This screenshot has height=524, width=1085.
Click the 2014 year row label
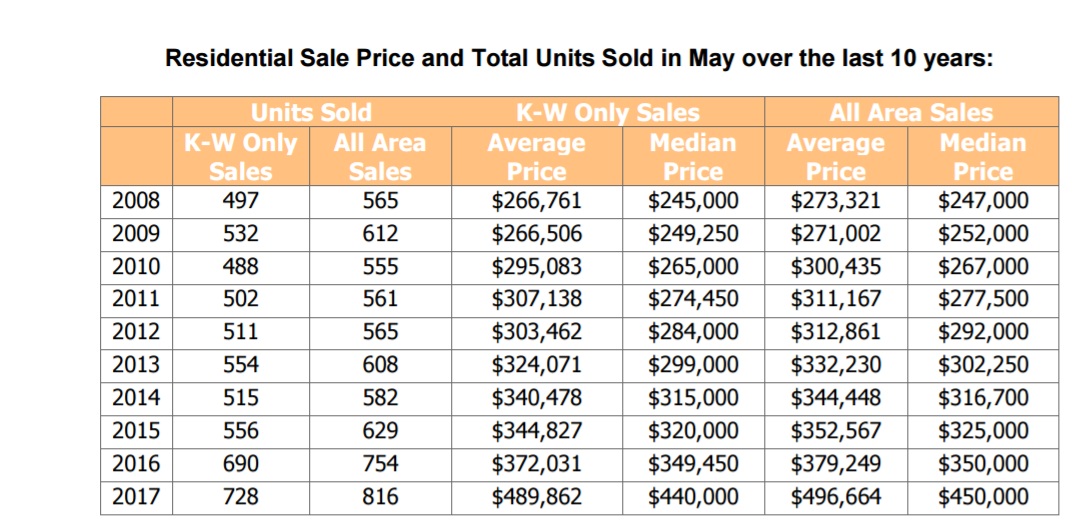136,398
